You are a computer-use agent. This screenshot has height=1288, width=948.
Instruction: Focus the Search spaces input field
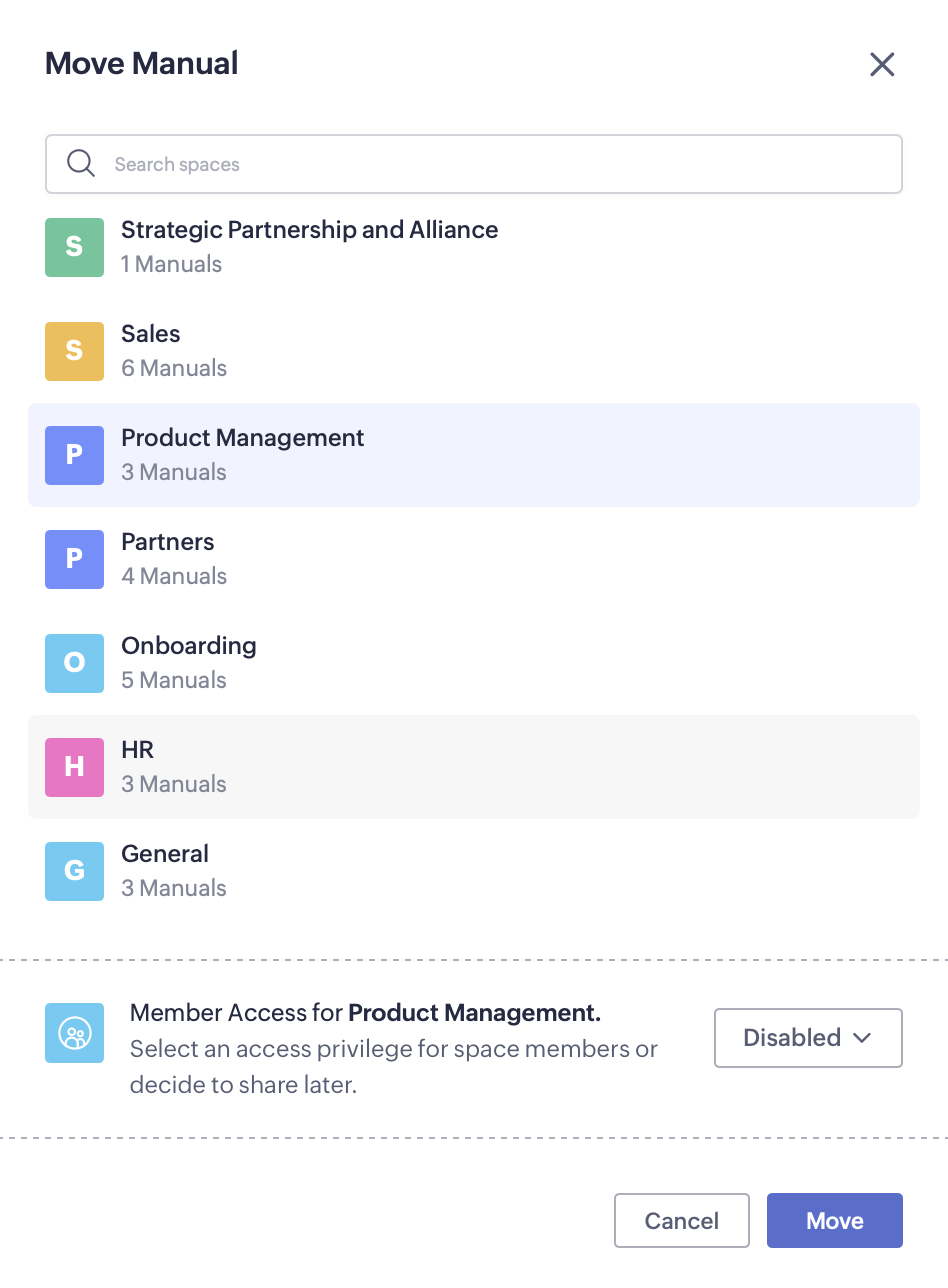pos(500,164)
